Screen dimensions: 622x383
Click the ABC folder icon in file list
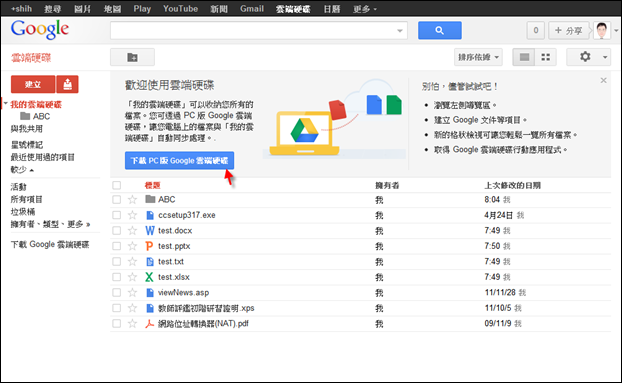(x=150, y=199)
